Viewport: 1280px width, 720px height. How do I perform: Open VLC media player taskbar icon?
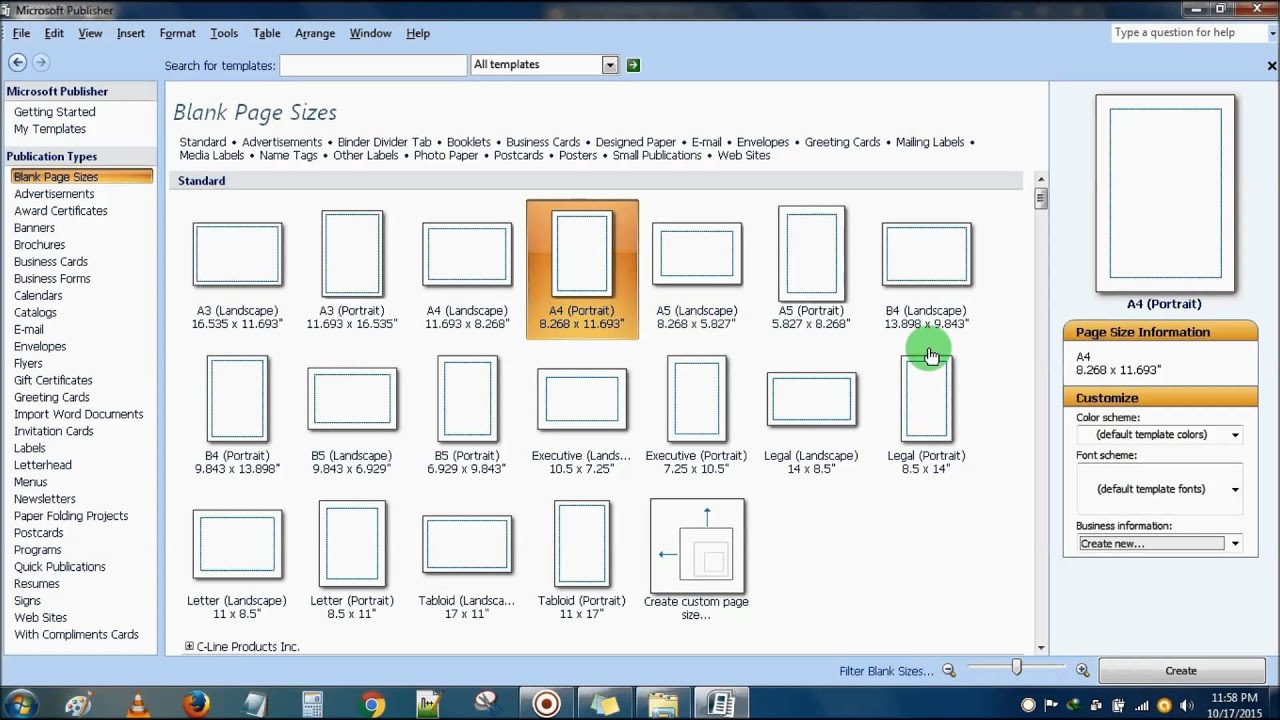coord(137,704)
